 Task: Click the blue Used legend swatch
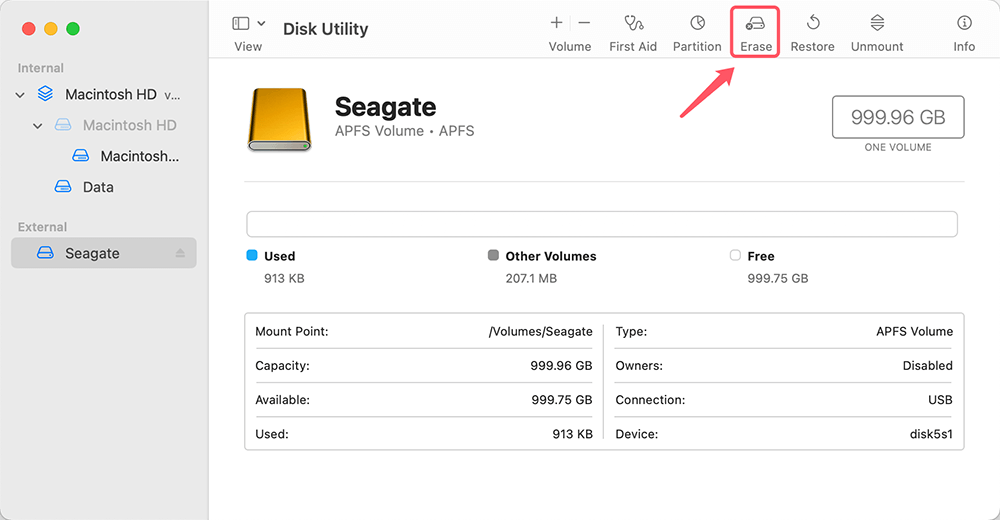tap(252, 255)
